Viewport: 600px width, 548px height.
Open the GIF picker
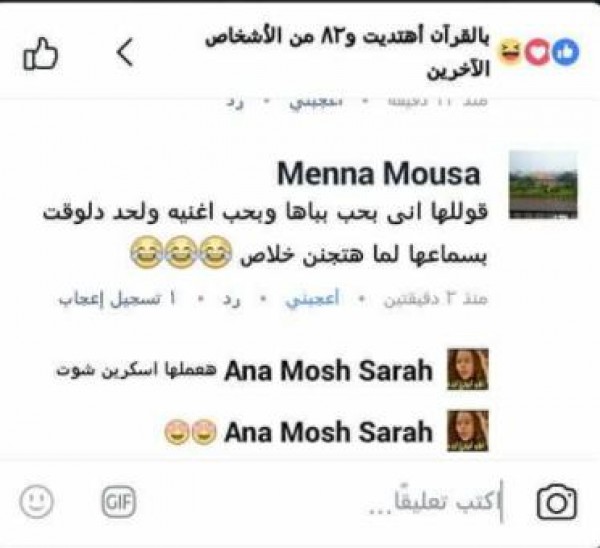coord(119,501)
